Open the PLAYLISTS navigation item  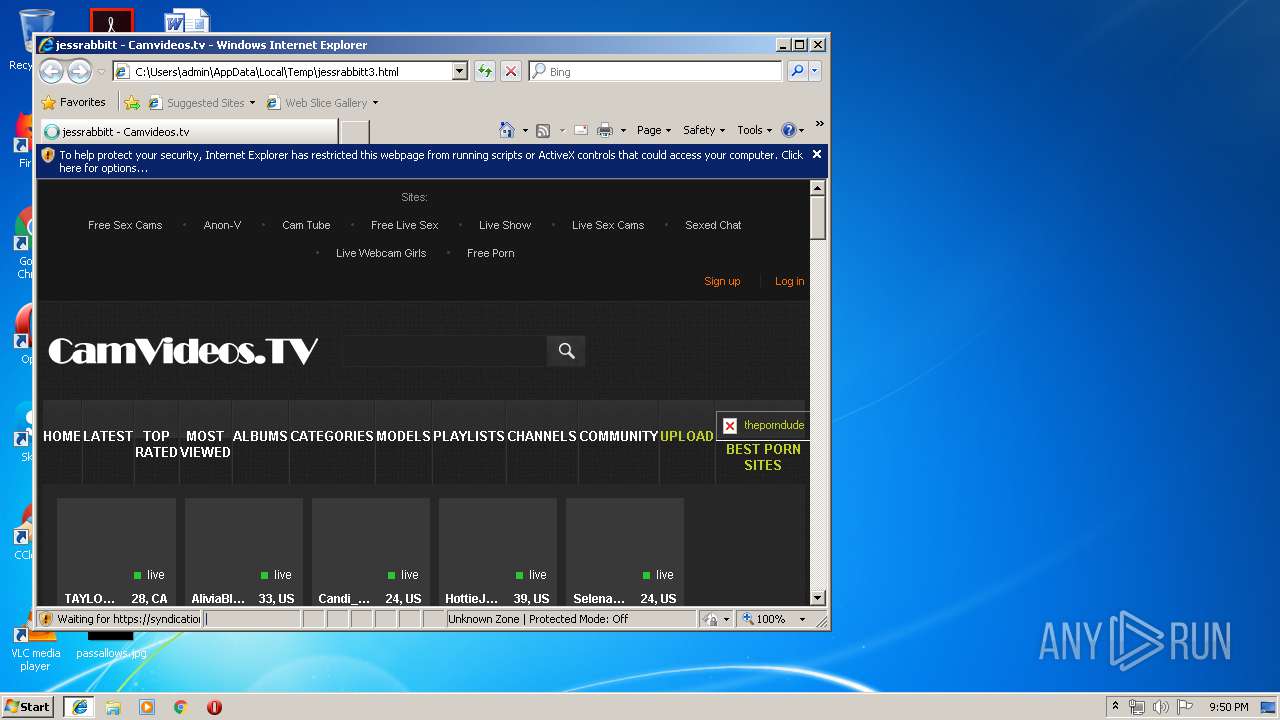click(469, 436)
